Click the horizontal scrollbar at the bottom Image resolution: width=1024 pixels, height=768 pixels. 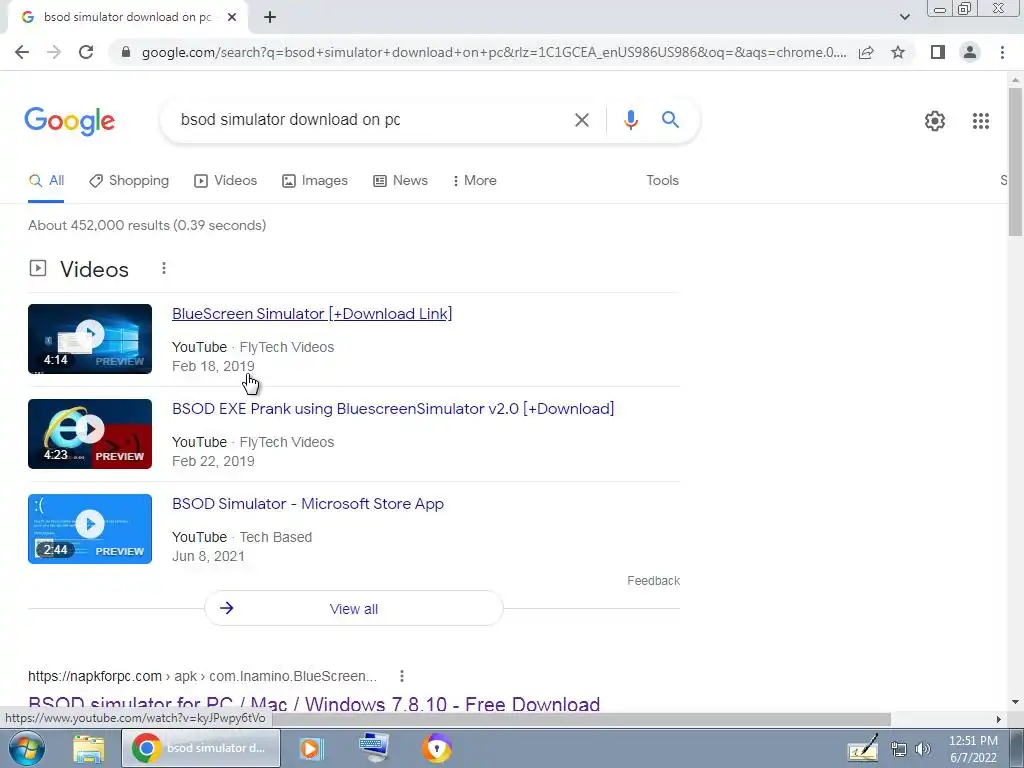click(x=581, y=719)
